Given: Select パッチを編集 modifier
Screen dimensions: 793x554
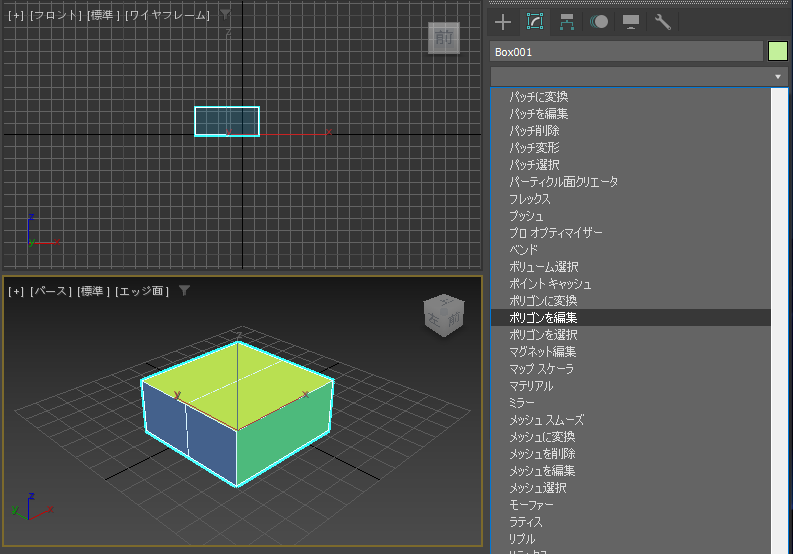Looking at the screenshot, I should tap(631, 114).
